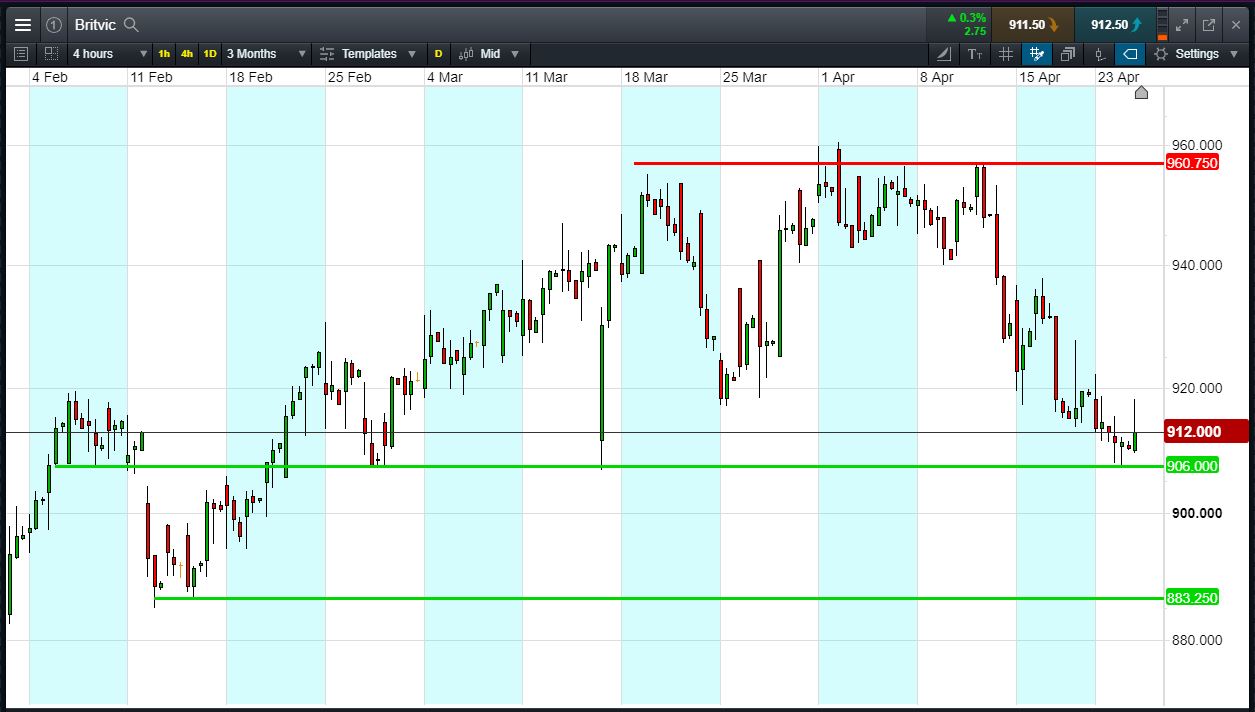The width and height of the screenshot is (1255, 712).
Task: Click the candlestick chart type icon
Action: click(465, 54)
